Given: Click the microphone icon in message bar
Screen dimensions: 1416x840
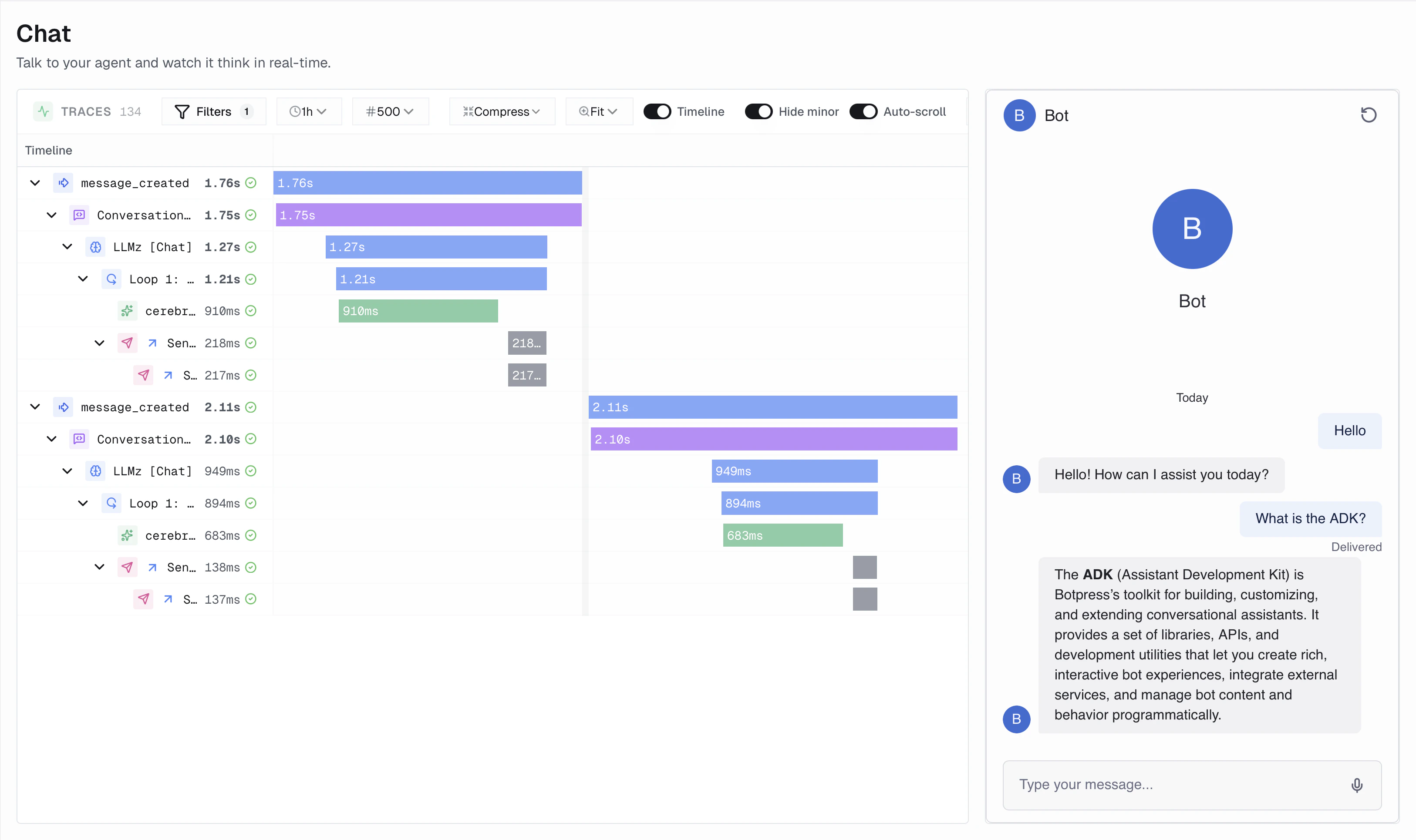Looking at the screenshot, I should (x=1357, y=785).
